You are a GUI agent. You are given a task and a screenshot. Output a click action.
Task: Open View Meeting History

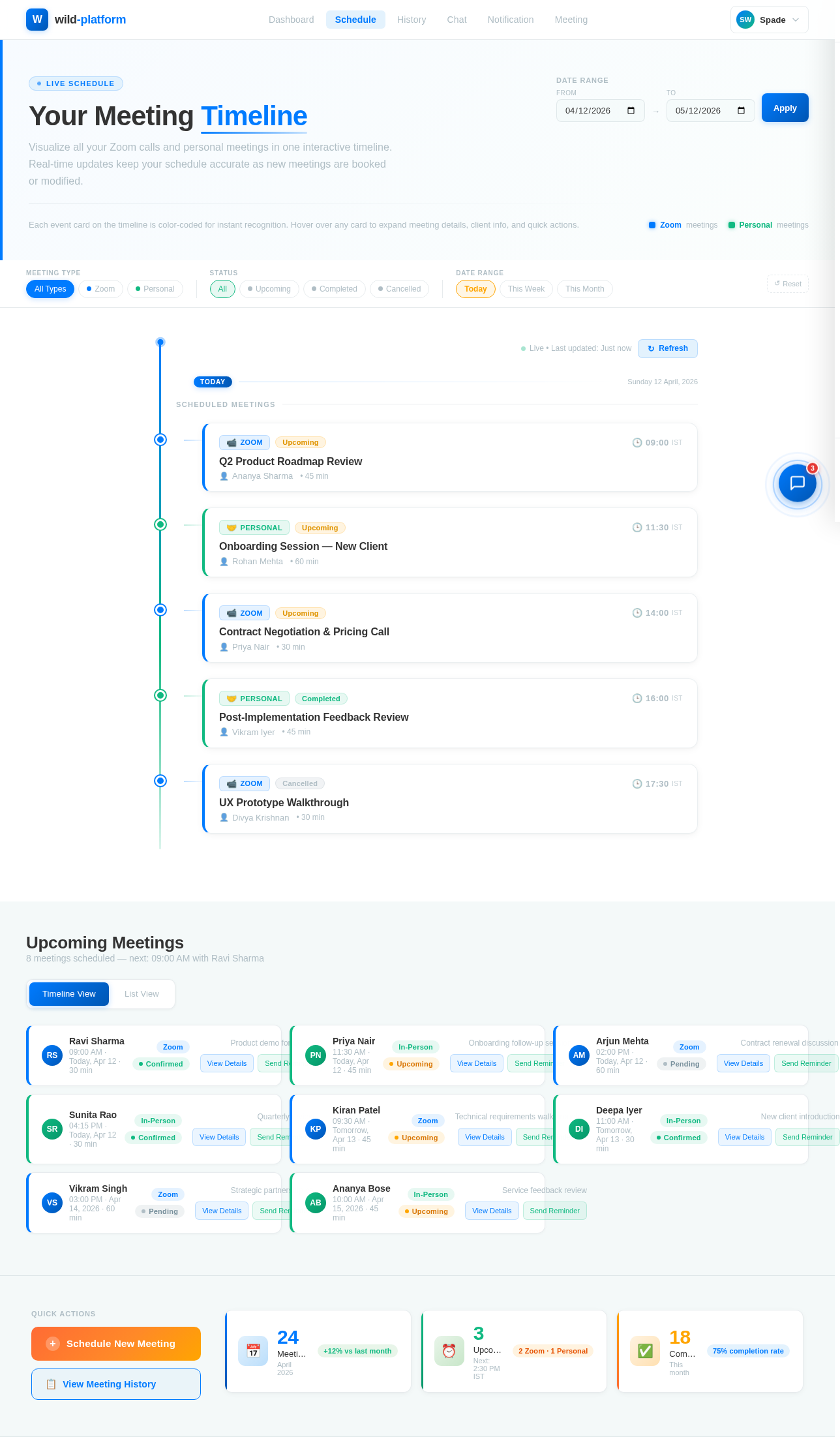pyautogui.click(x=116, y=1384)
